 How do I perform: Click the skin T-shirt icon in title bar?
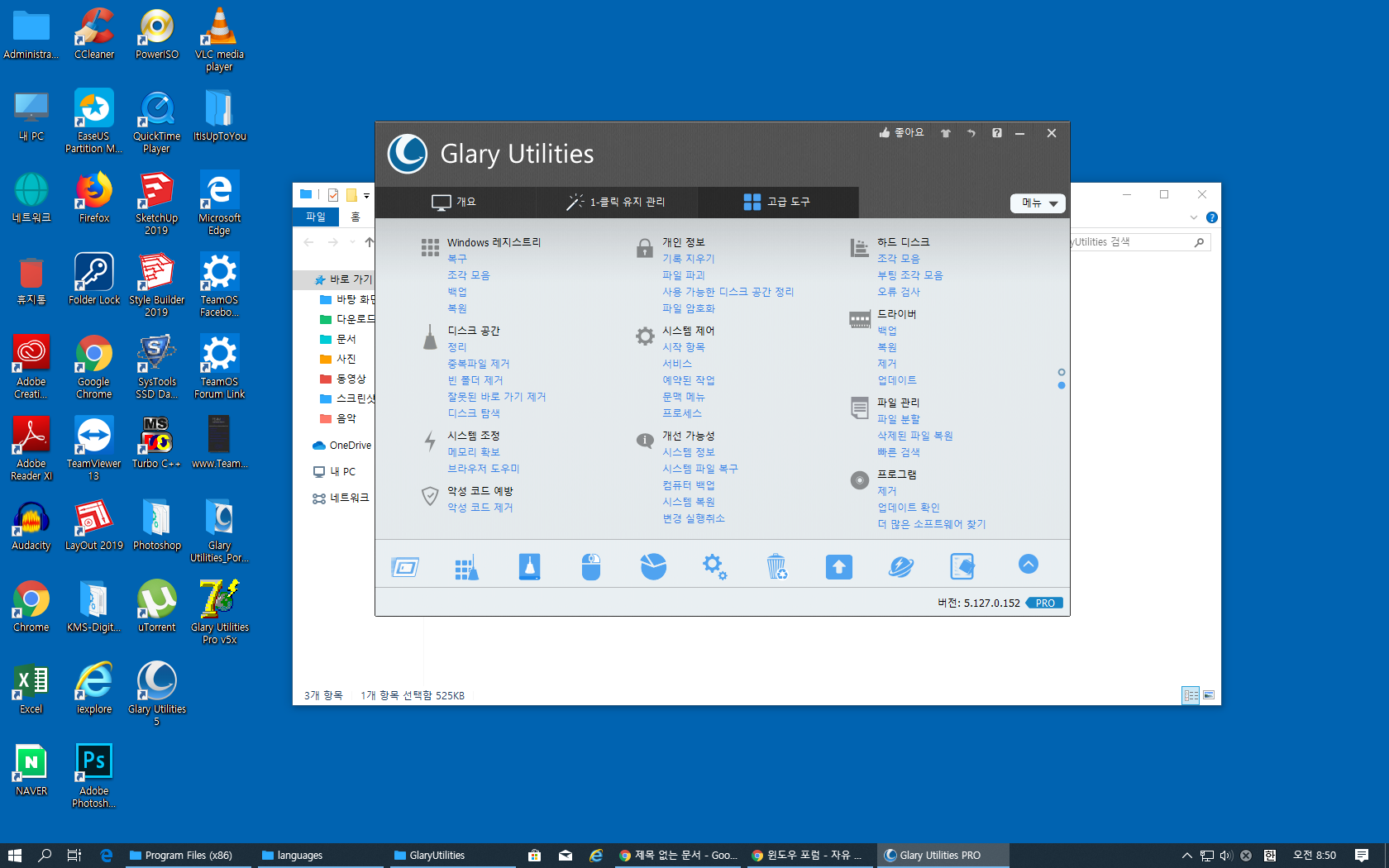pos(946,133)
